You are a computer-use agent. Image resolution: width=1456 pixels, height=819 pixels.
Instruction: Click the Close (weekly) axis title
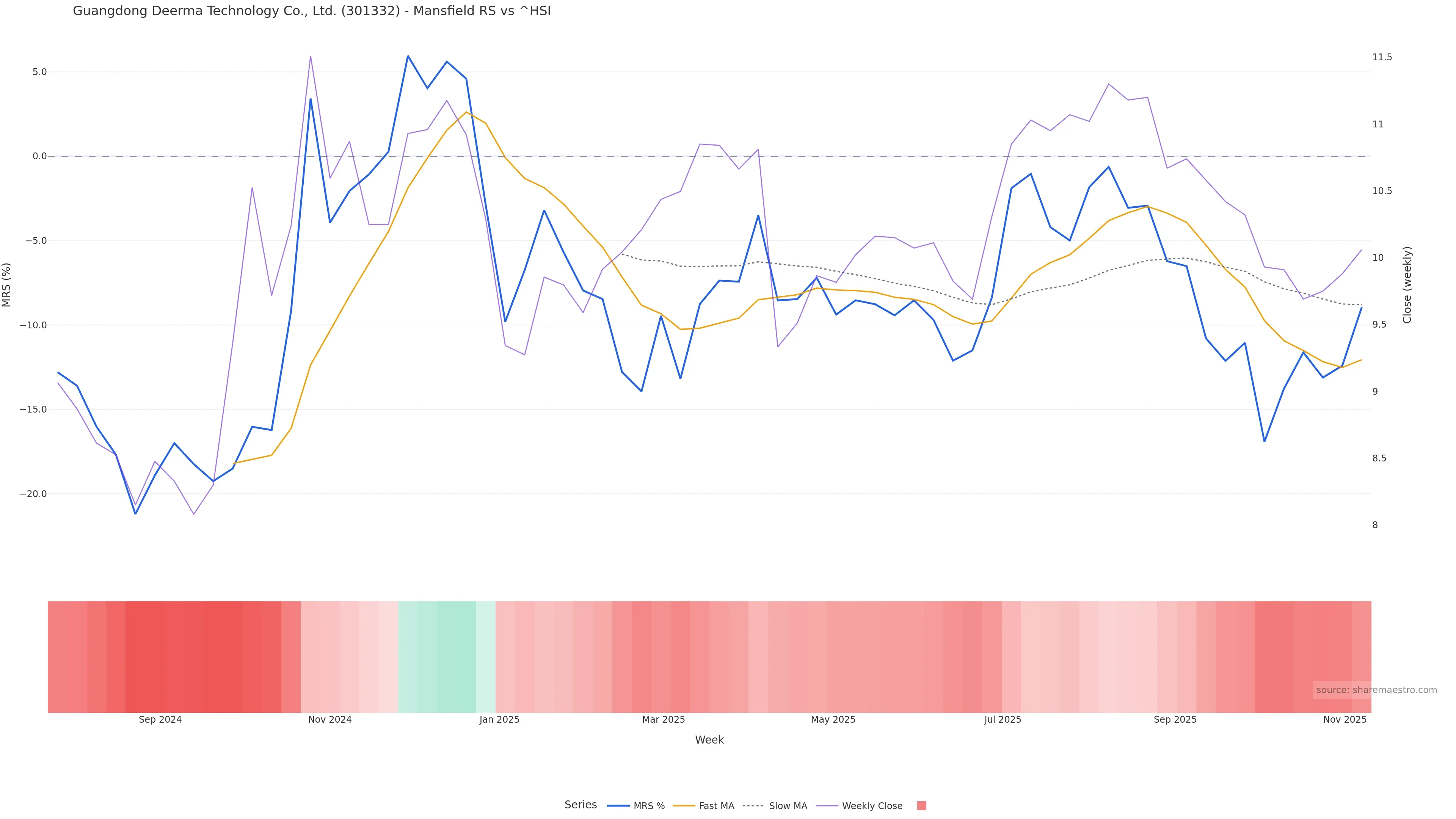coord(1407,285)
